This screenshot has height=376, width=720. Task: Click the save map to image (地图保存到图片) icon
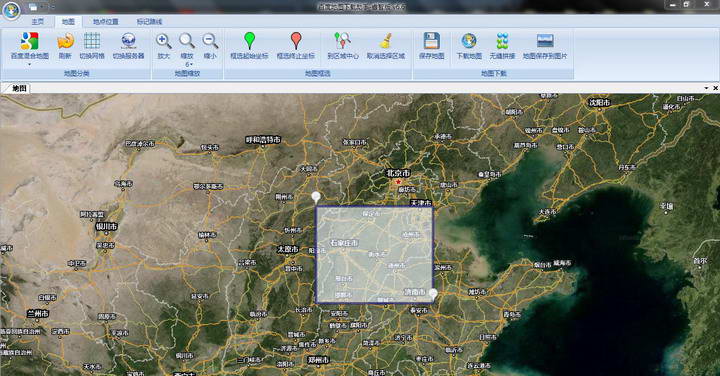[545, 41]
